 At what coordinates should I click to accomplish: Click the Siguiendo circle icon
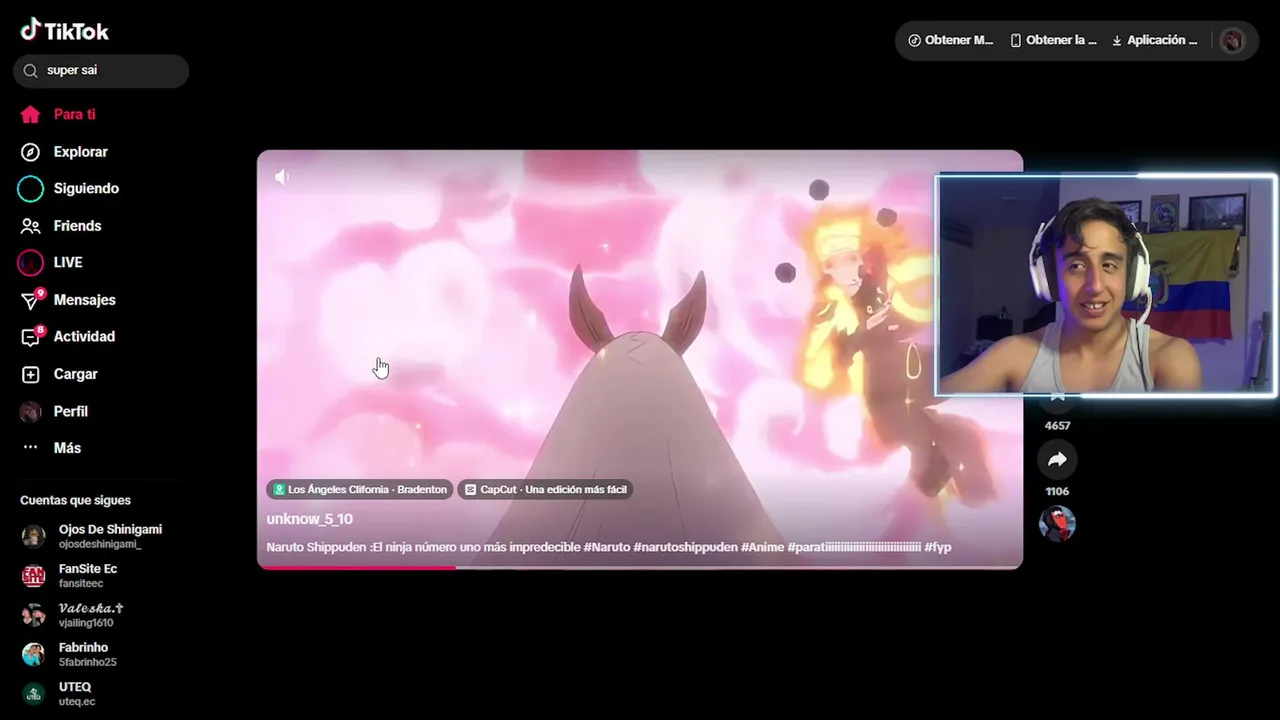pos(31,188)
